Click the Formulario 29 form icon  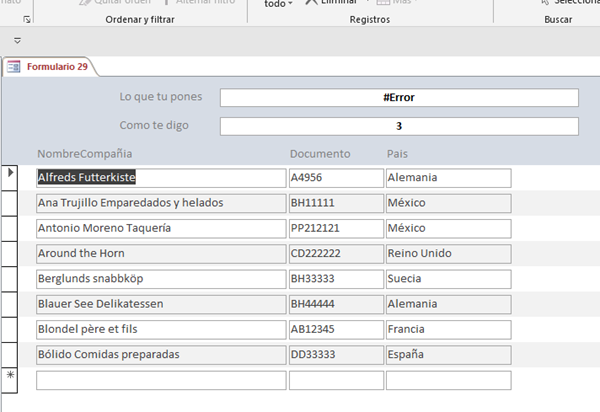click(x=13, y=67)
